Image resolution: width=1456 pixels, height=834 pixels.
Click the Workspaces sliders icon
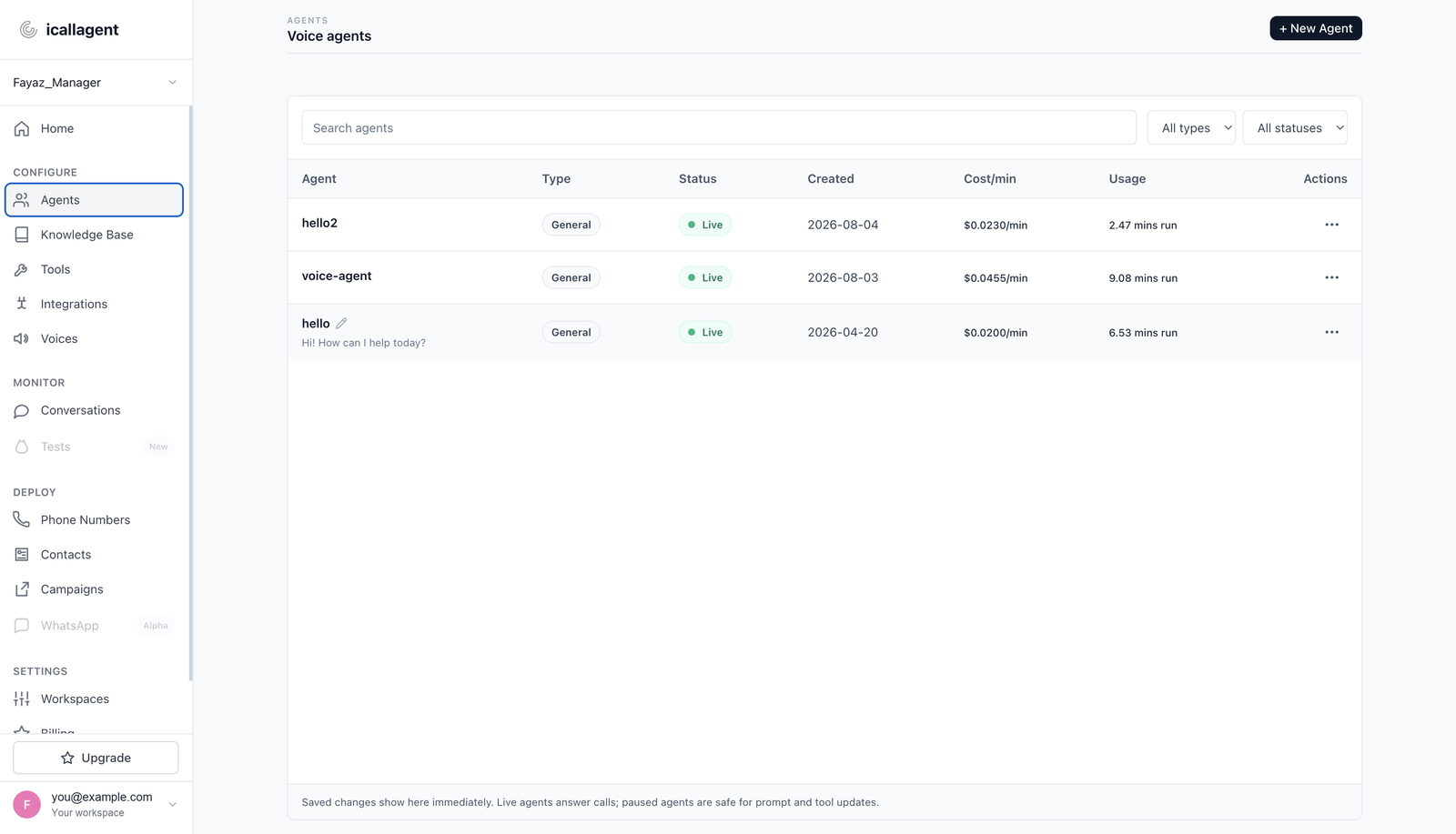pos(22,698)
